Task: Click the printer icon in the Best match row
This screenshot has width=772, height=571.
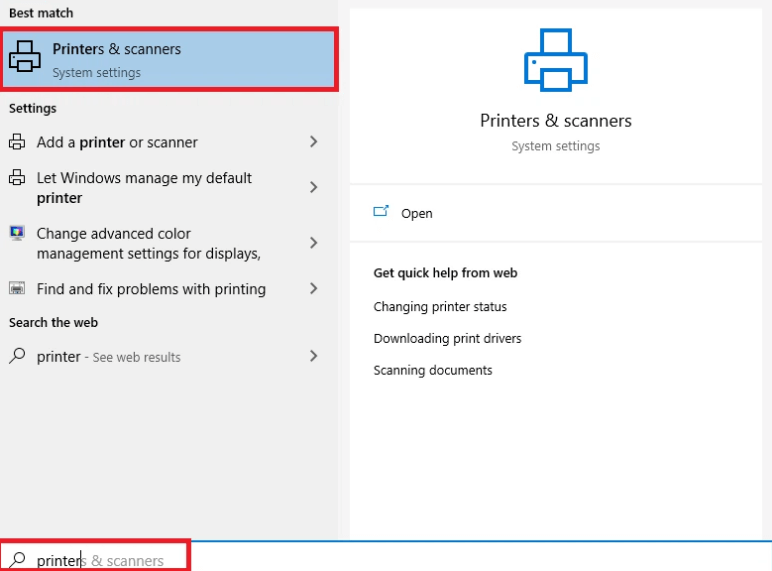Action: pyautogui.click(x=25, y=56)
